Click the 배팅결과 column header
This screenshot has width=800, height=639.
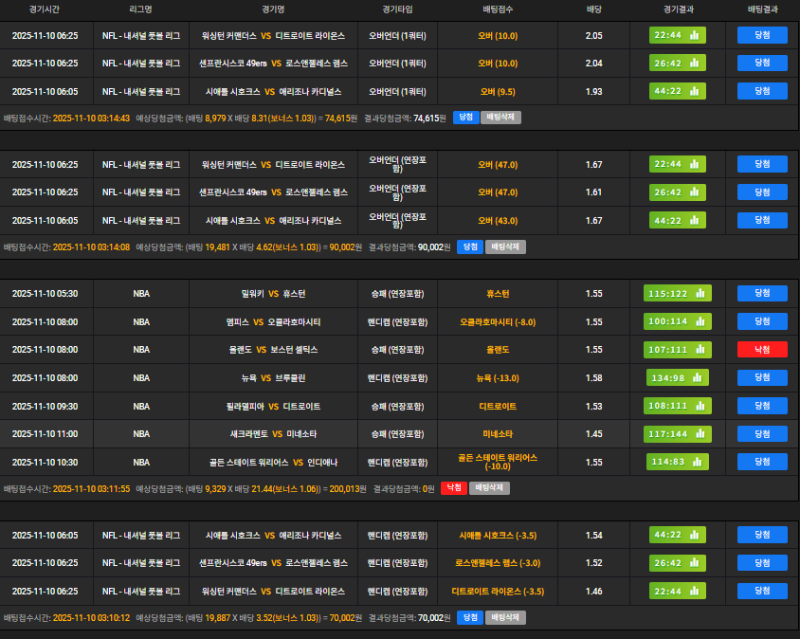[762, 8]
